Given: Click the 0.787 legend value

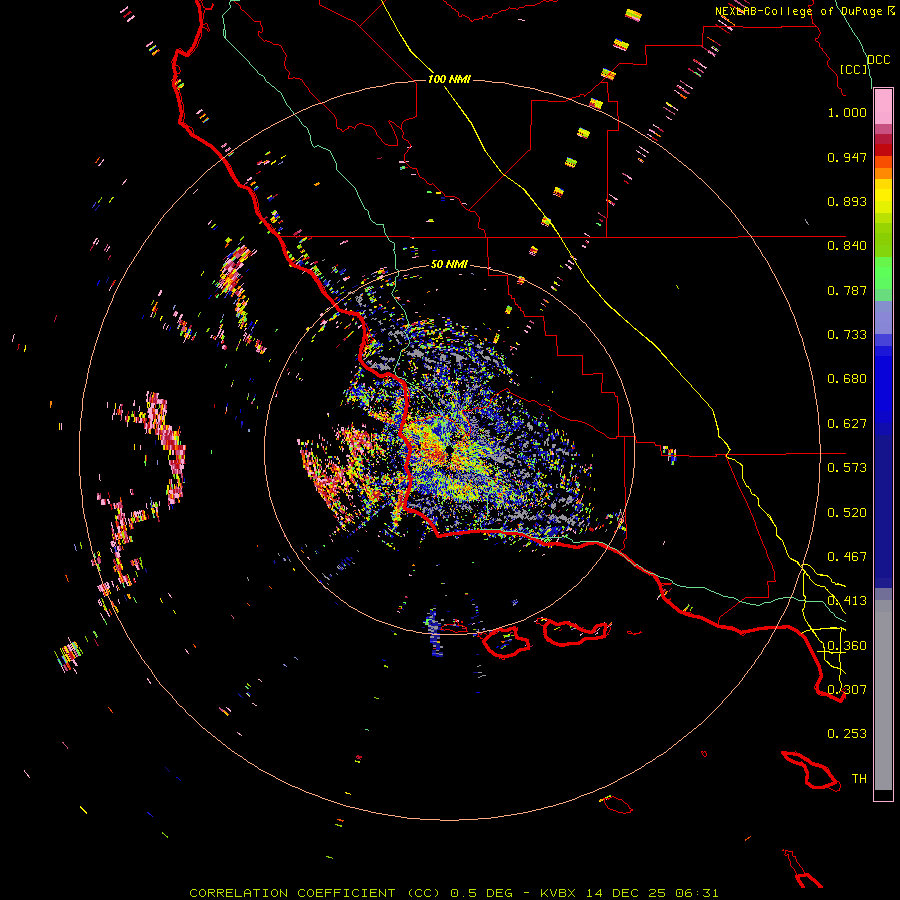Looking at the screenshot, I should coord(847,290).
